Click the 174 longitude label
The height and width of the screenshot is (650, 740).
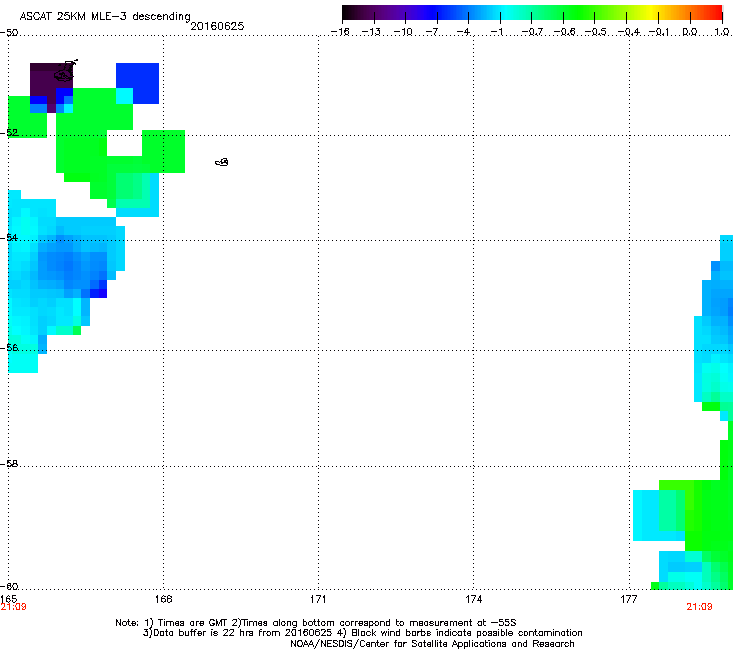[473, 599]
